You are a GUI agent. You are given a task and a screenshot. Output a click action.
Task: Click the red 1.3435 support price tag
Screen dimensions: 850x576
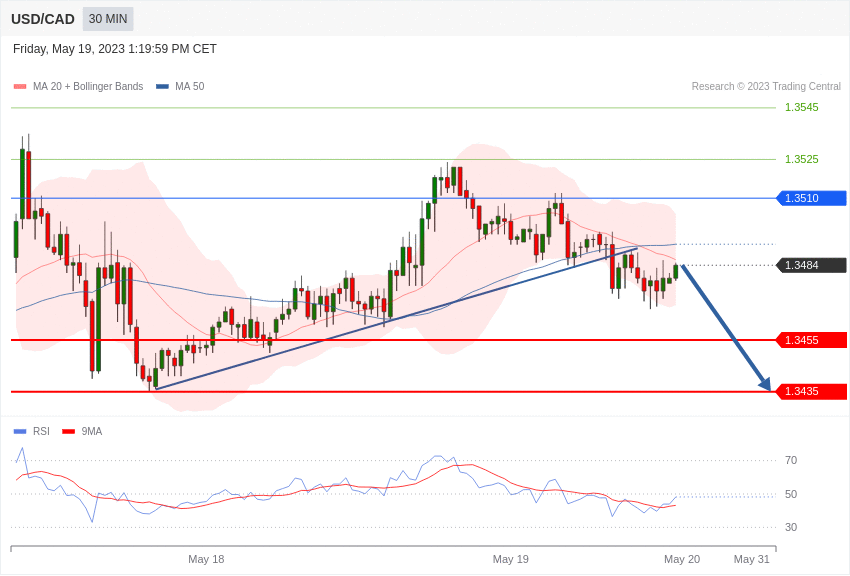coord(812,391)
